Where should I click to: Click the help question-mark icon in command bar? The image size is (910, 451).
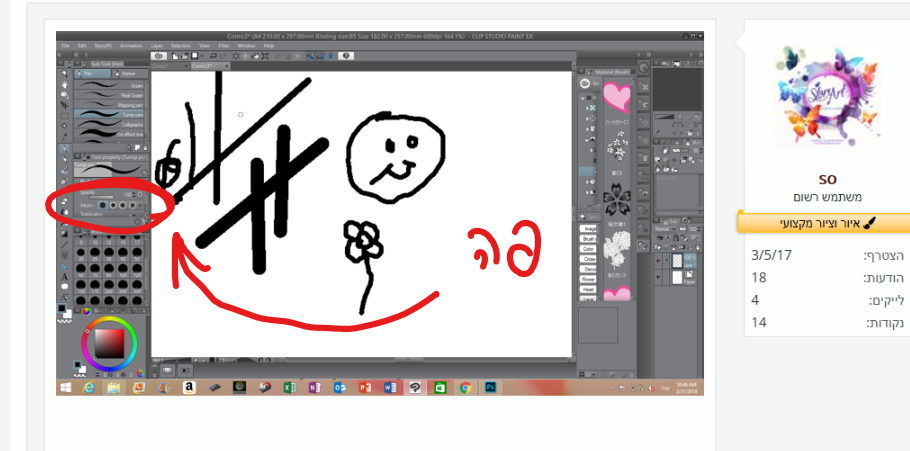pos(346,56)
